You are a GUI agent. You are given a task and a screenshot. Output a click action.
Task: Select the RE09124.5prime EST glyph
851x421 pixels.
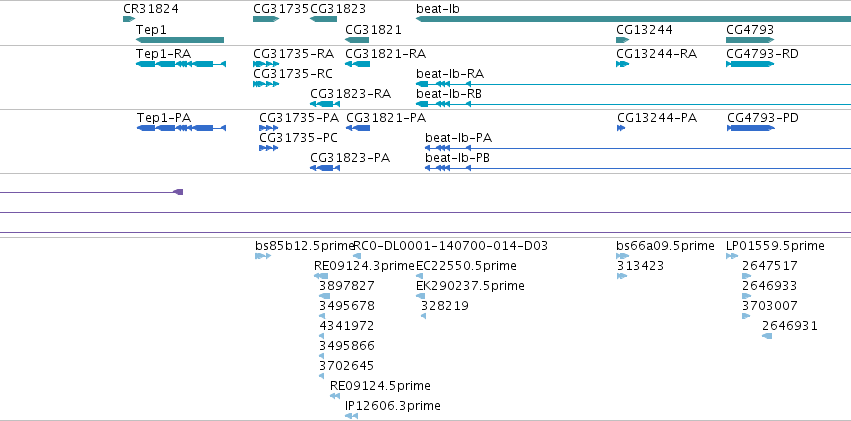335,396
